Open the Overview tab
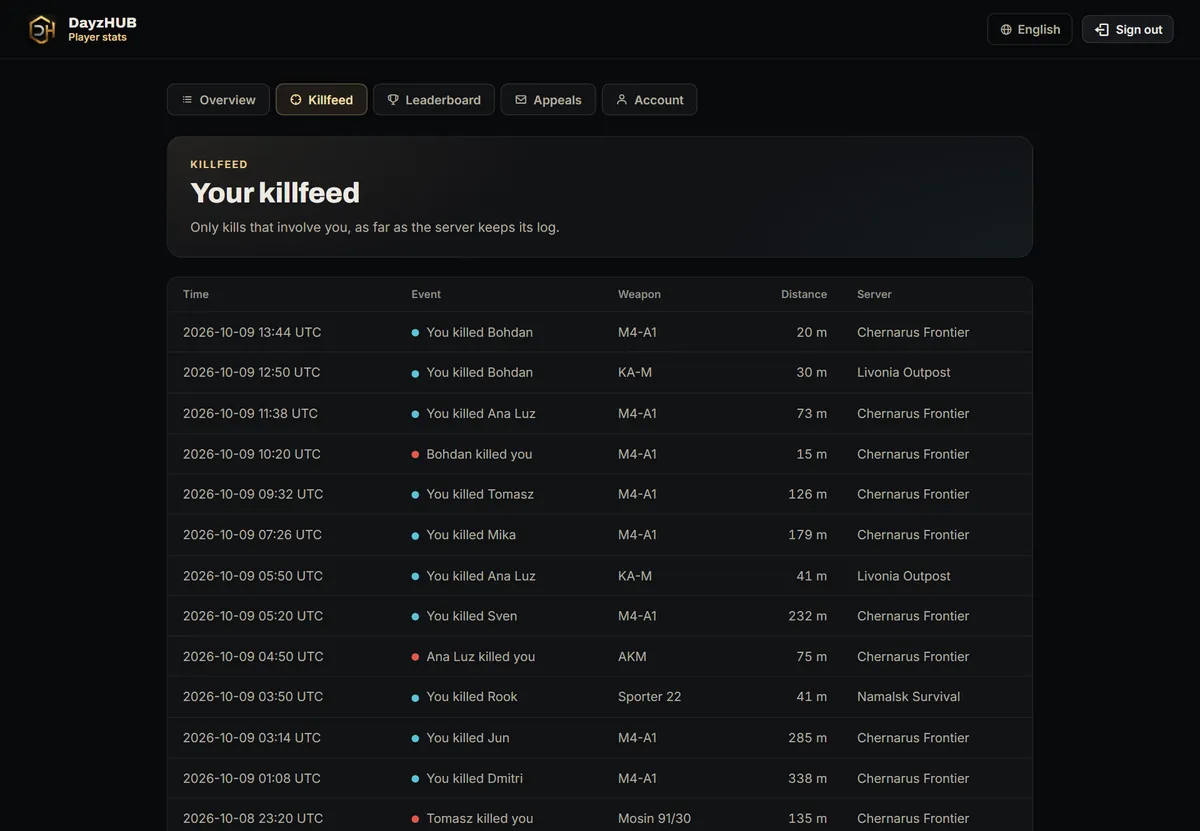The image size is (1200, 831). 218,100
